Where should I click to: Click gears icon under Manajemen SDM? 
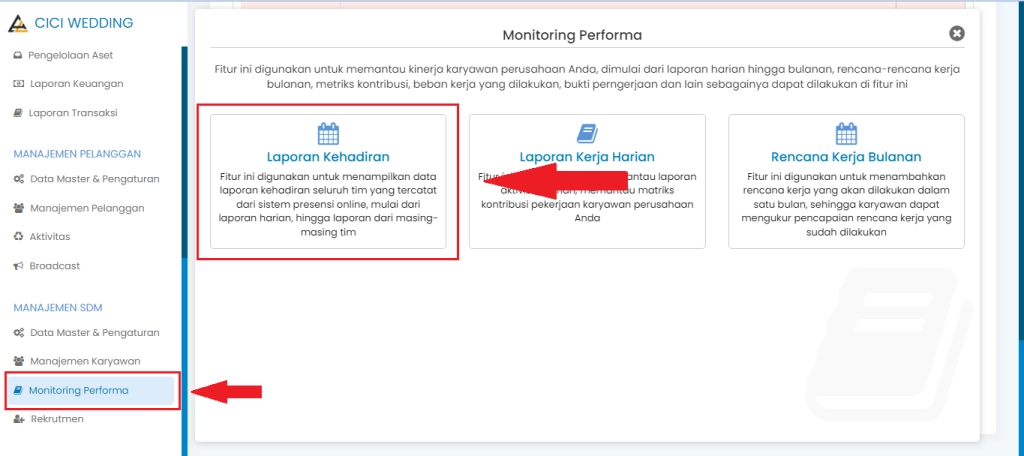[19, 333]
